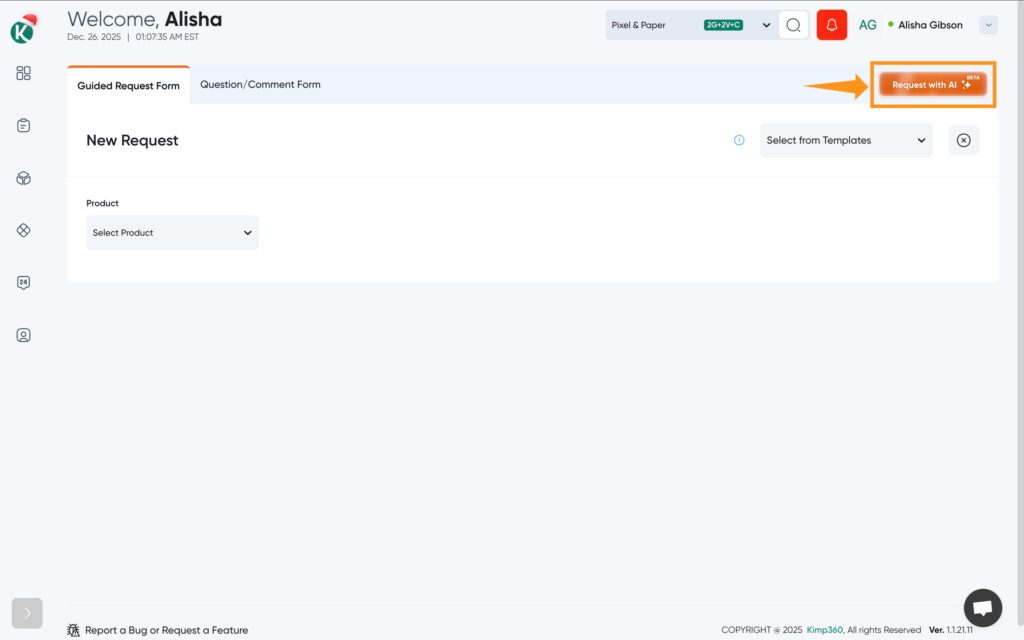Image resolution: width=1024 pixels, height=640 pixels.
Task: Open the profile icon at sidebar bottom
Action: 22,335
